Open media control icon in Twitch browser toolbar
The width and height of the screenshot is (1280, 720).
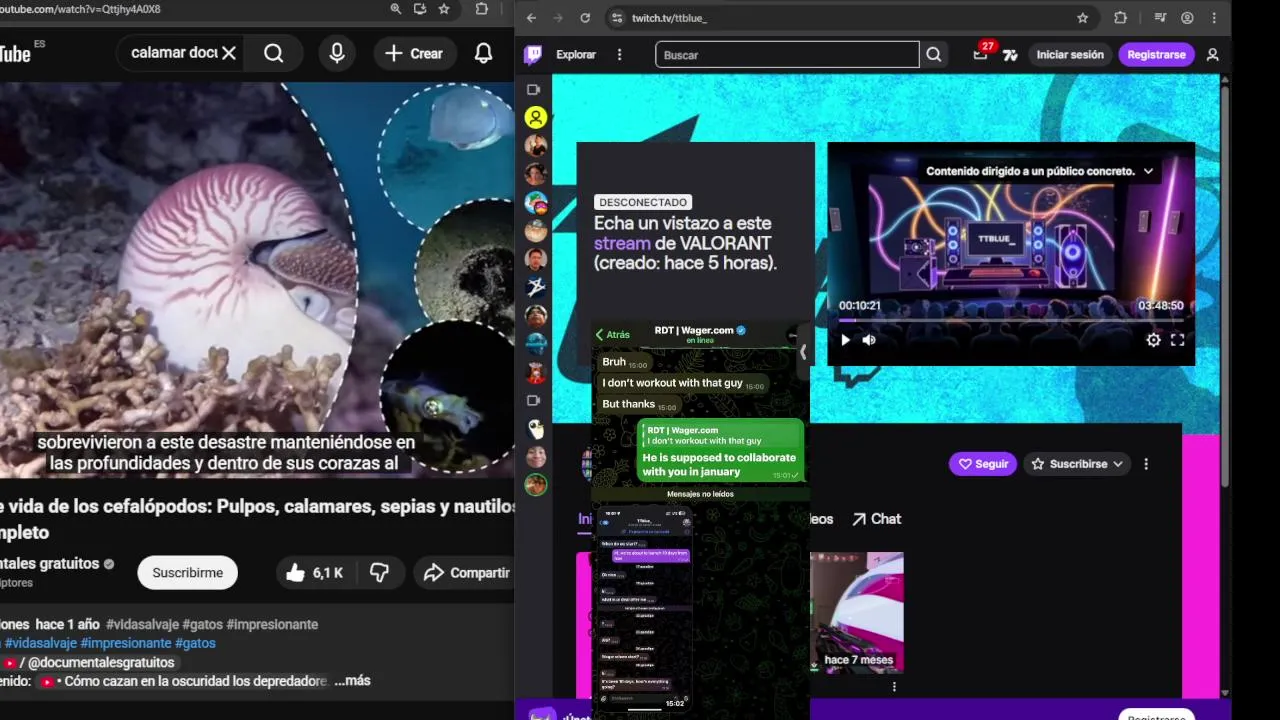(x=1160, y=18)
